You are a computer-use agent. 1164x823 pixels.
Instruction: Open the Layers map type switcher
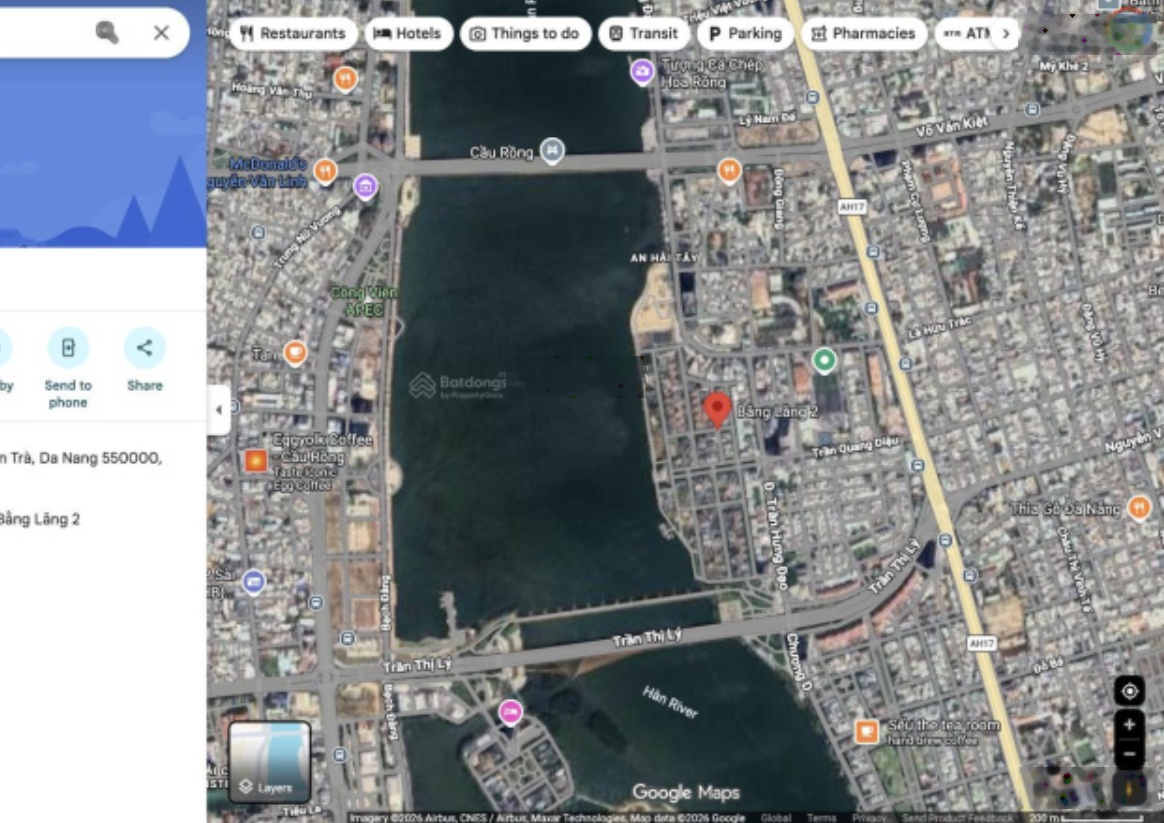pos(270,762)
